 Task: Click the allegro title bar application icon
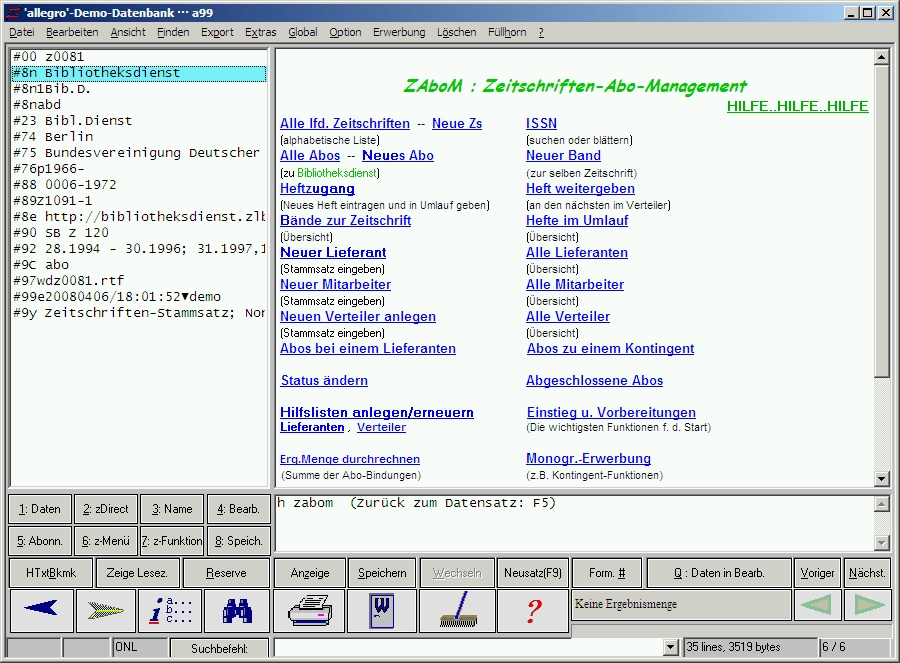(x=13, y=12)
